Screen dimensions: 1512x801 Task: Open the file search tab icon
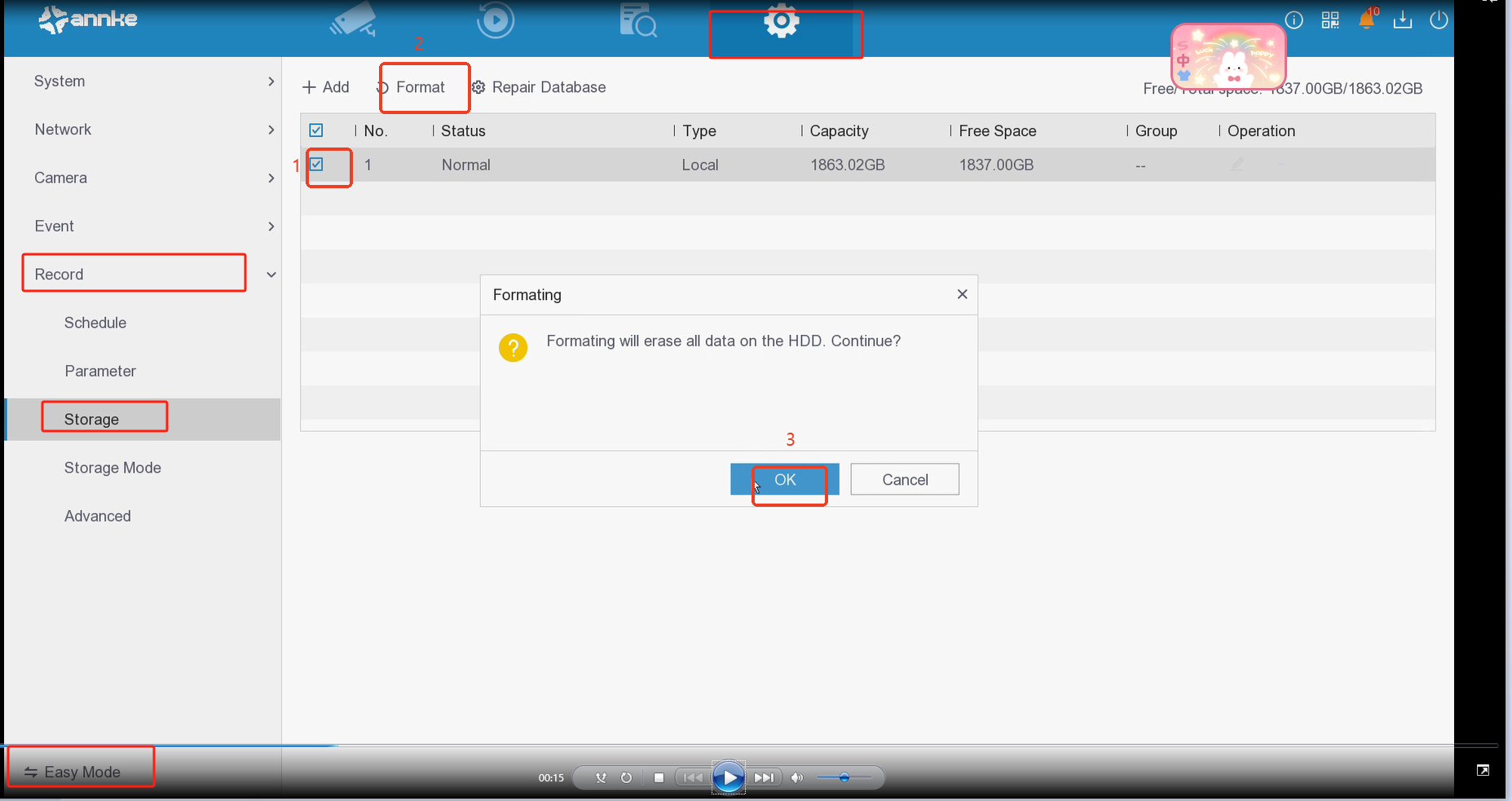coord(637,21)
